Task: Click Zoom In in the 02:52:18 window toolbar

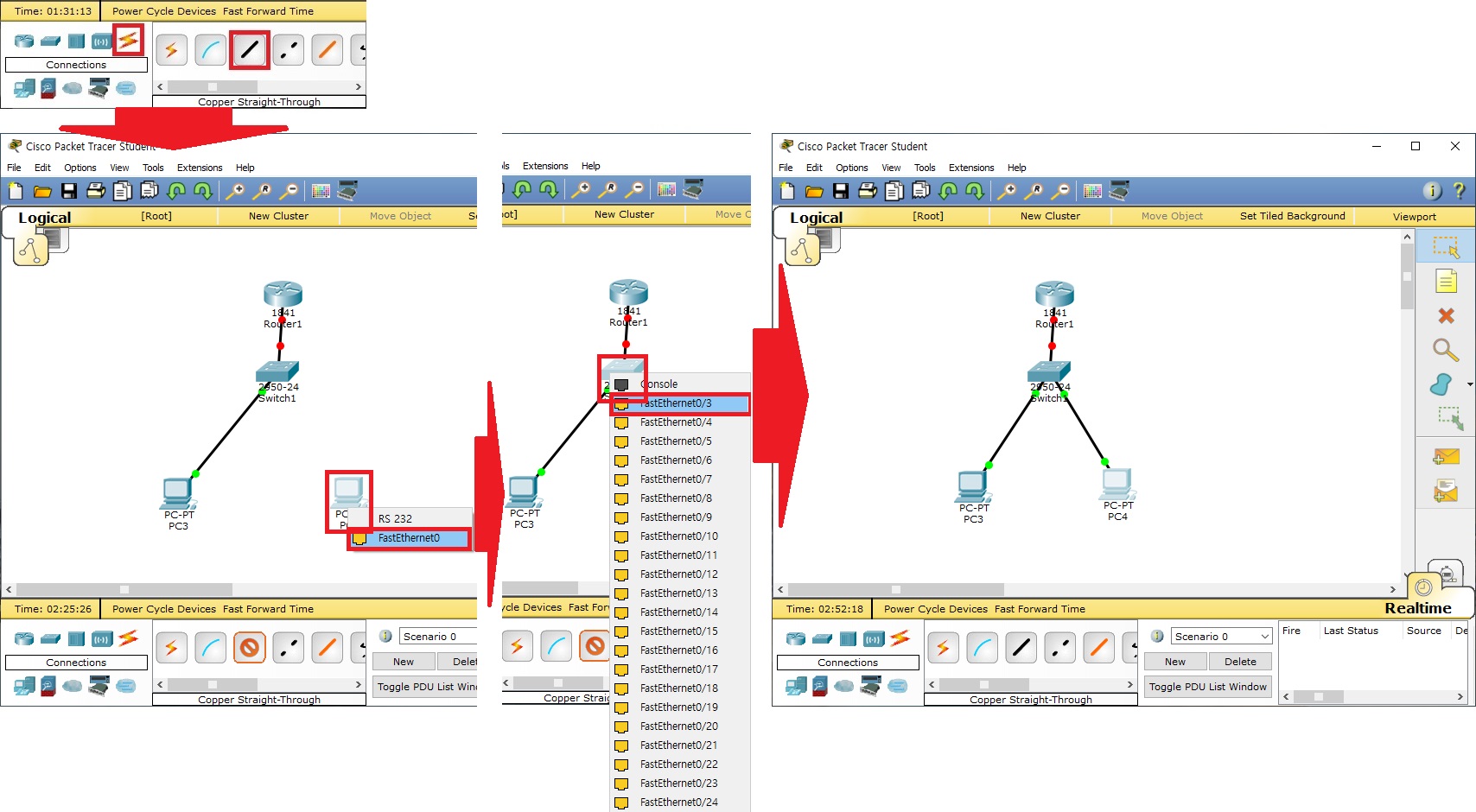Action: coord(1008,191)
